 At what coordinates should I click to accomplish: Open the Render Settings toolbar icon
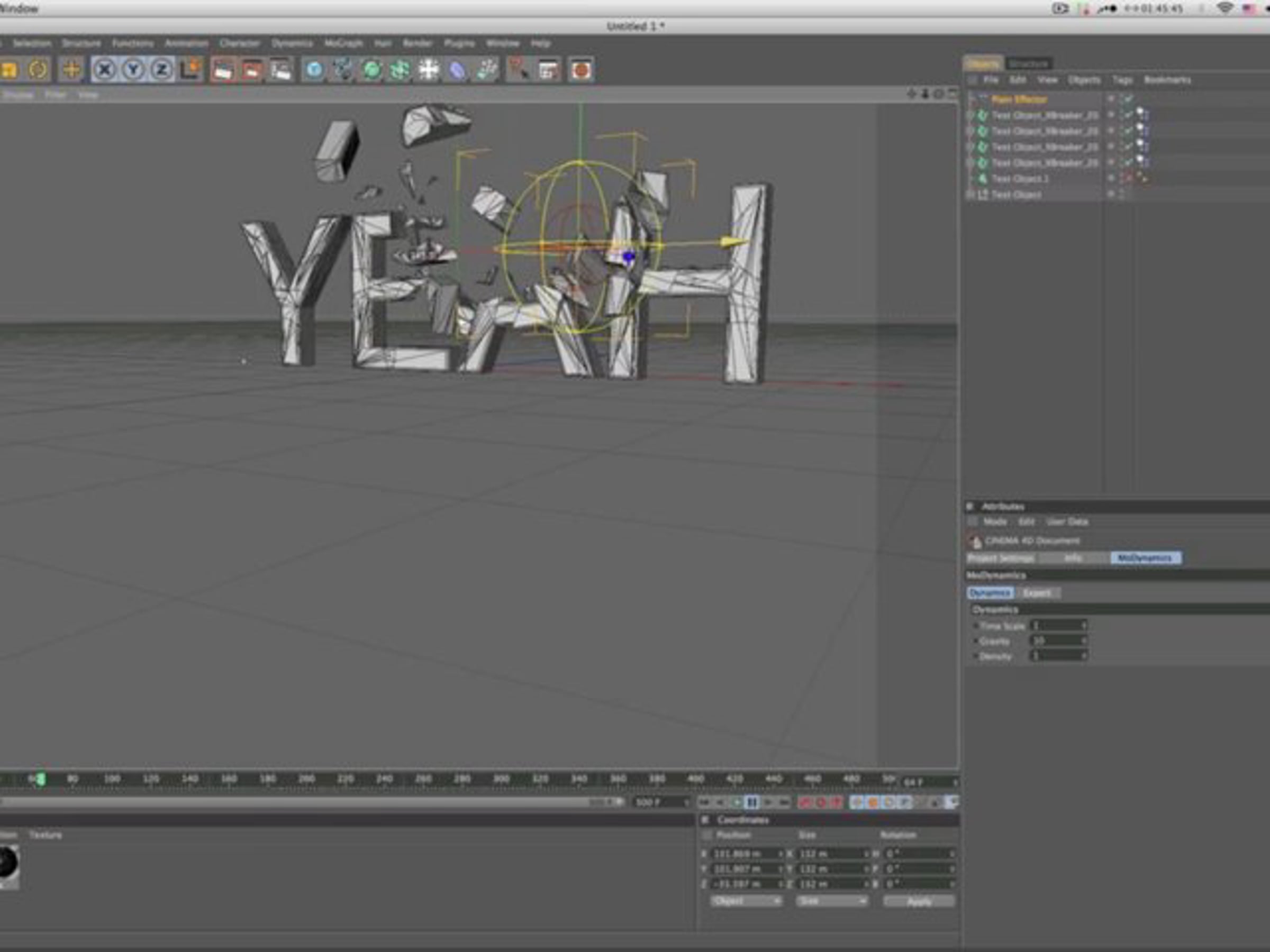(281, 70)
